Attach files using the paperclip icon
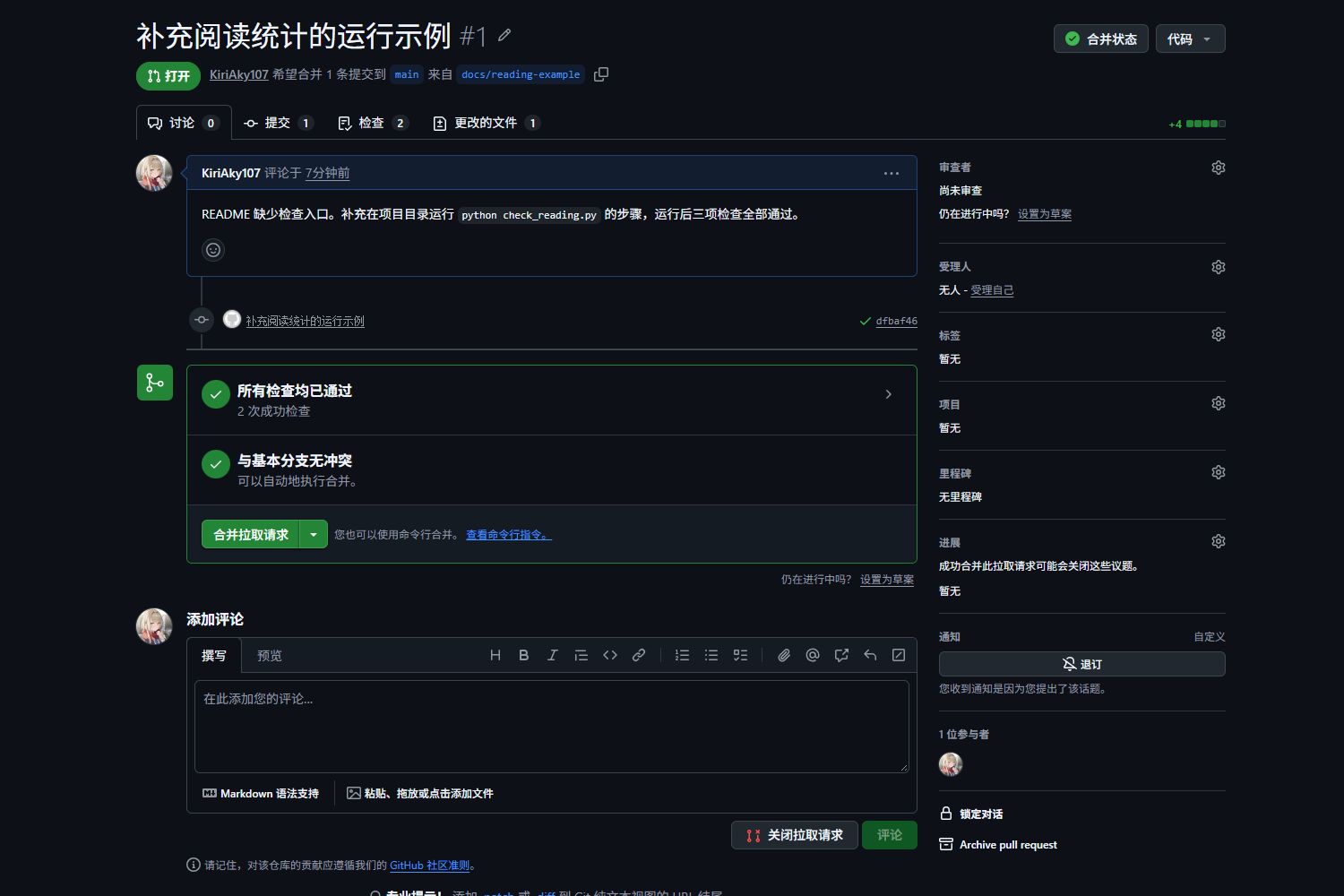 pyautogui.click(x=784, y=655)
